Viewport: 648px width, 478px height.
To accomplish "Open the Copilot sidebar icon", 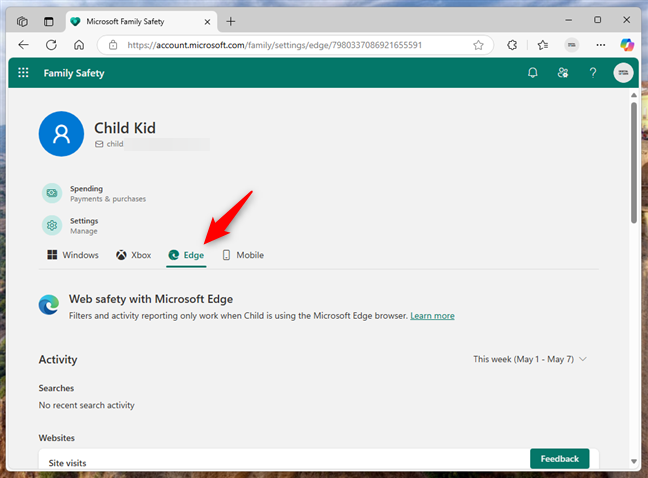I will [628, 45].
